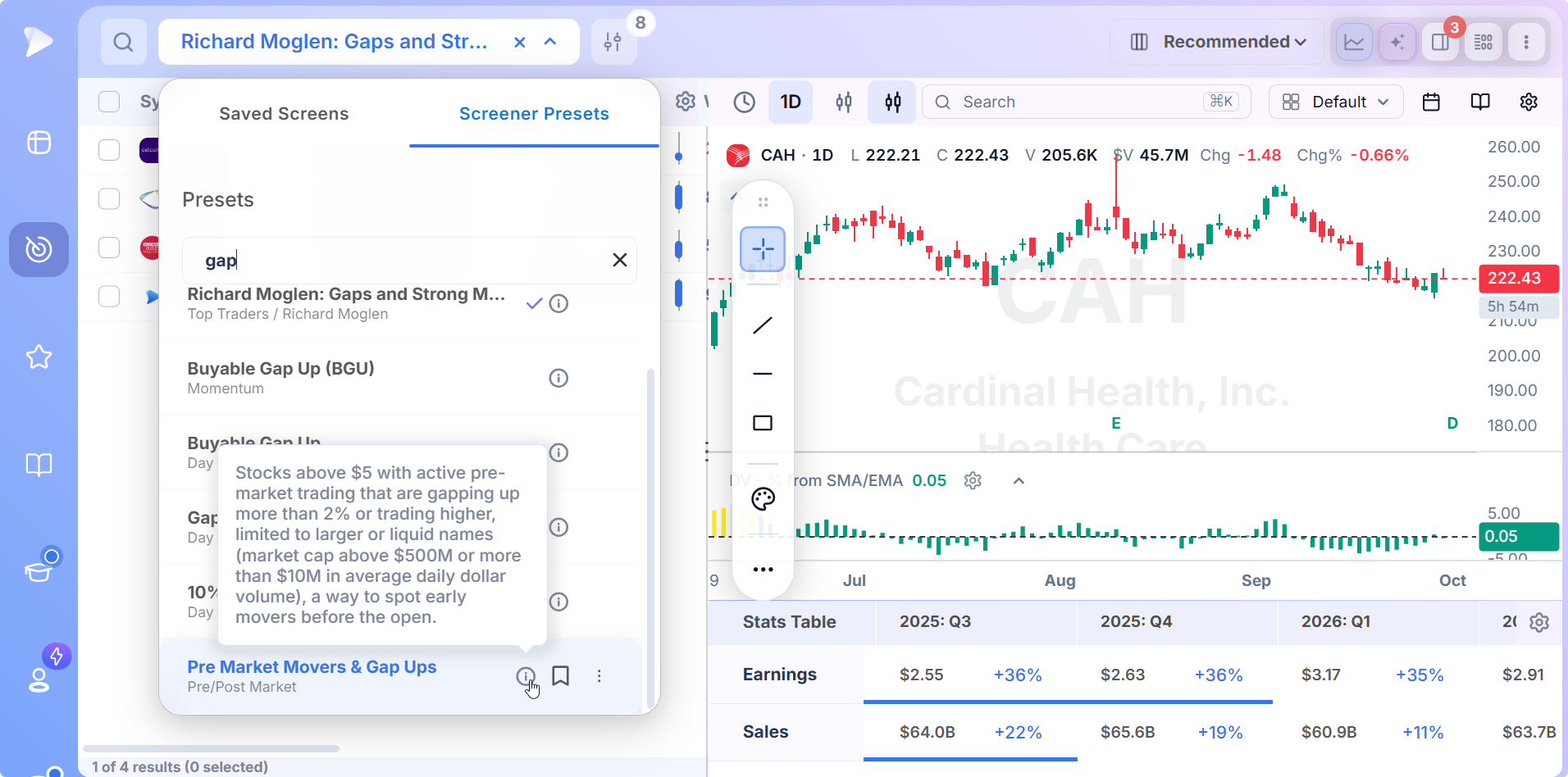Open the filter sliders icon with badge 8
Image resolution: width=1568 pixels, height=777 pixels.
[613, 42]
